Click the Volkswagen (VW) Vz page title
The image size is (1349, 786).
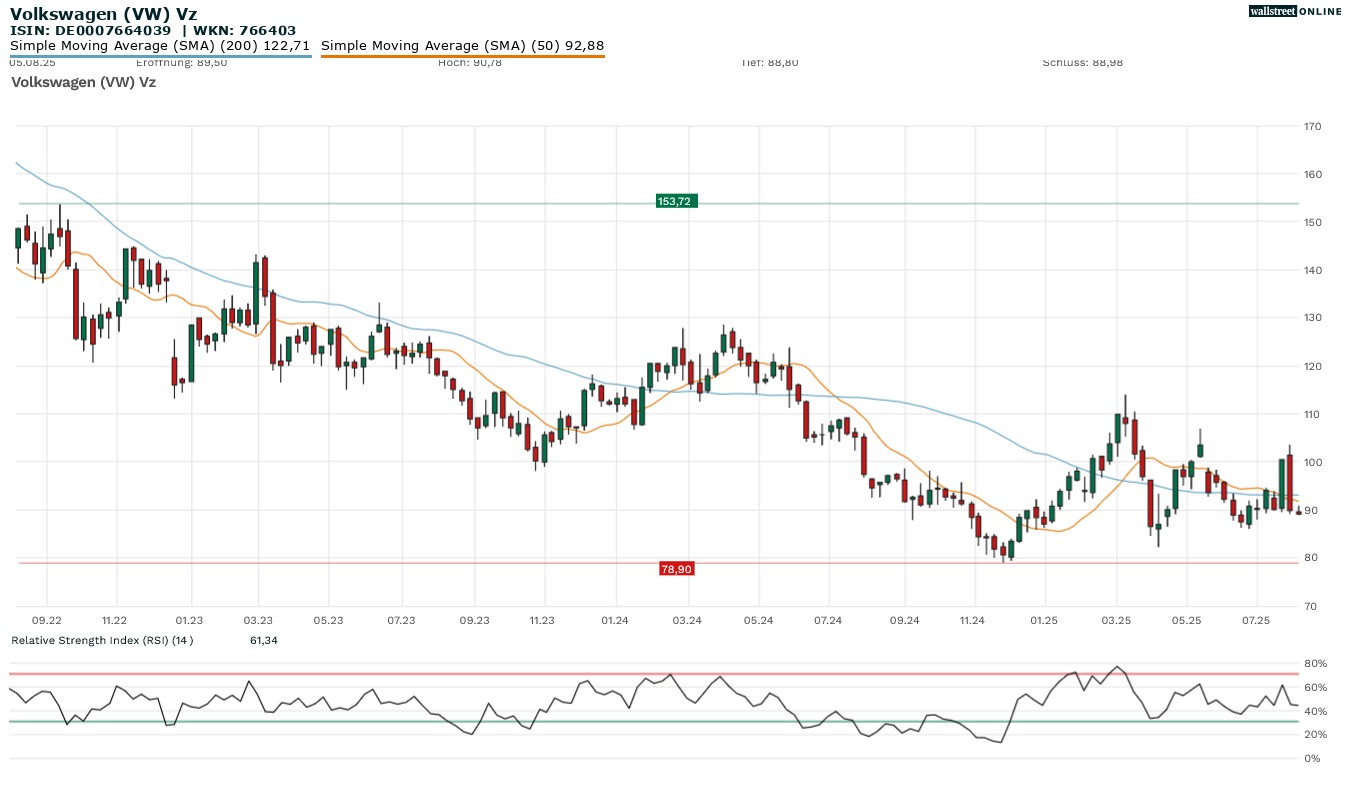(103, 14)
